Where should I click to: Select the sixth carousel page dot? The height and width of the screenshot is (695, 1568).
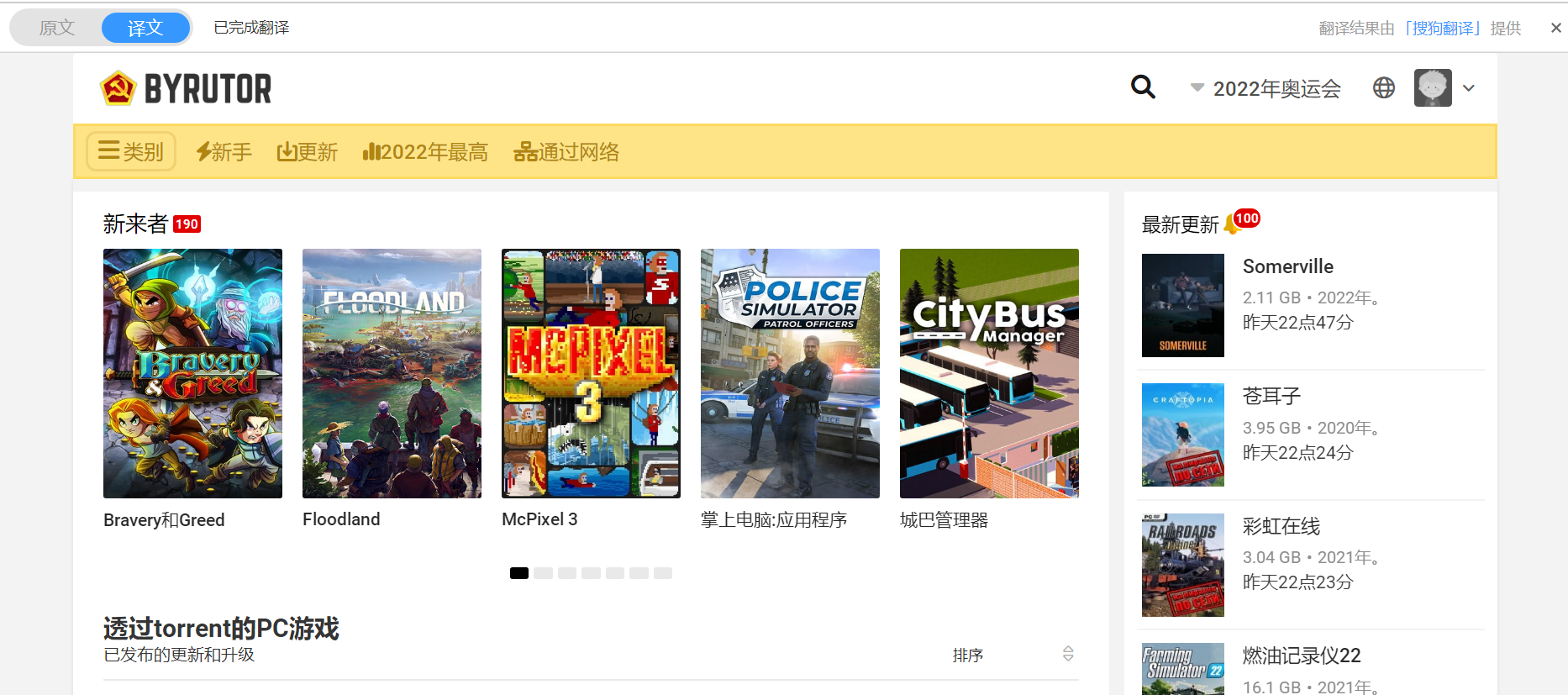tap(639, 573)
